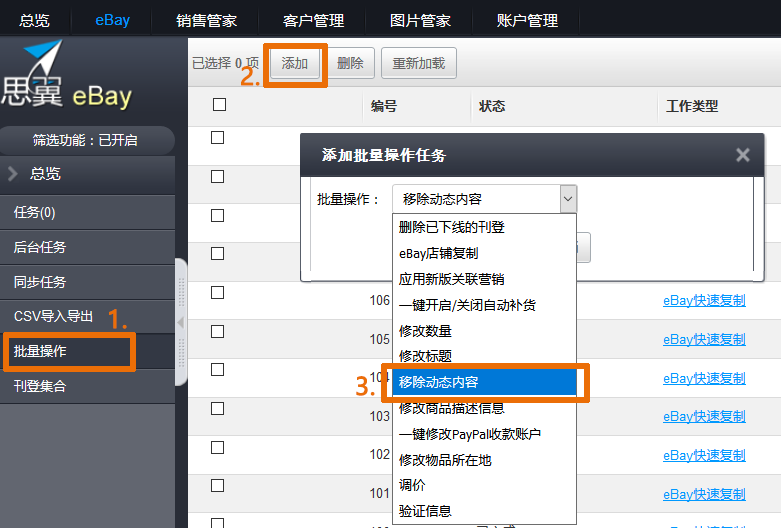This screenshot has height=528, width=781.
Task: Collapse the sidebar with the splitter arrow
Action: (x=181, y=322)
